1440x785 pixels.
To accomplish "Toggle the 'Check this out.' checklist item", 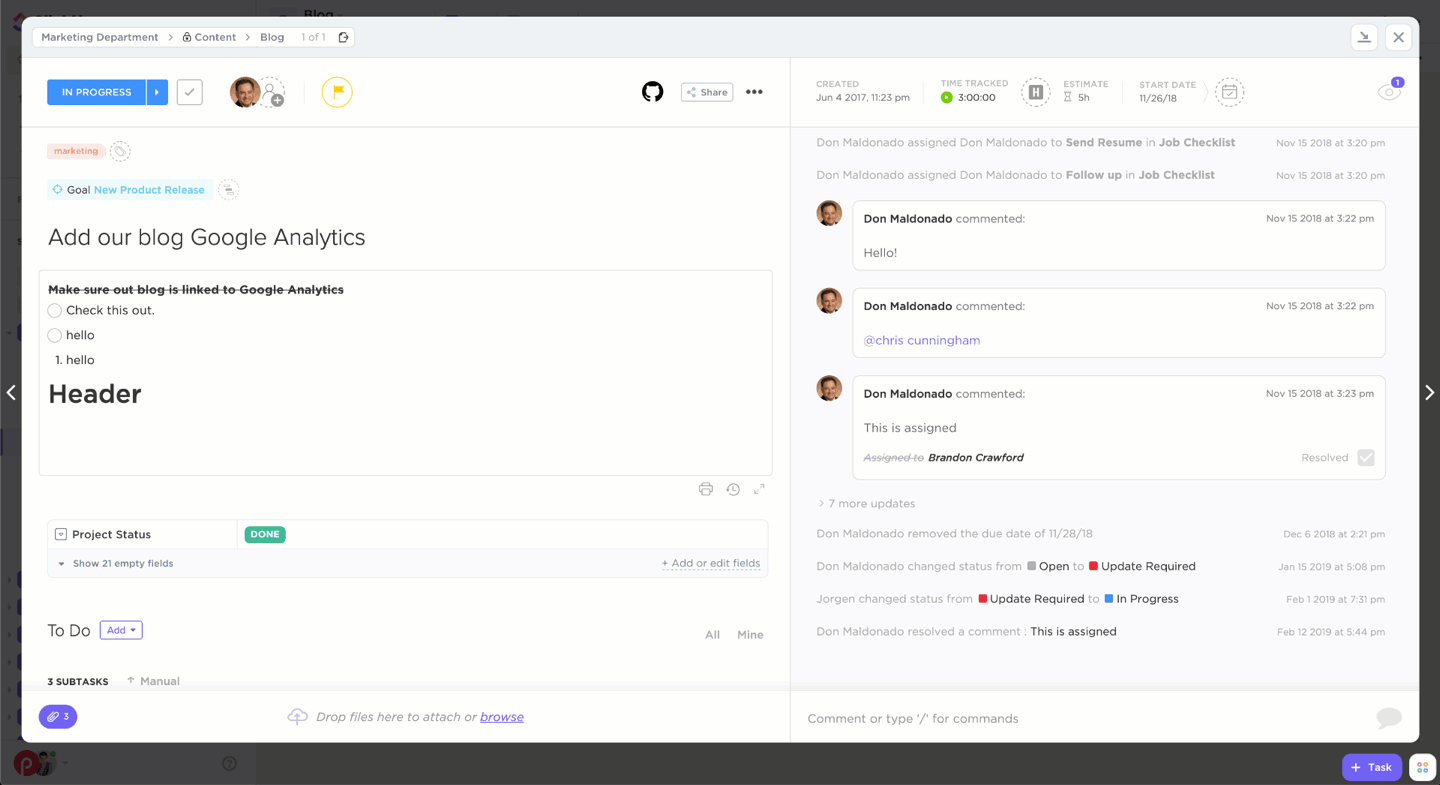I will tap(55, 311).
